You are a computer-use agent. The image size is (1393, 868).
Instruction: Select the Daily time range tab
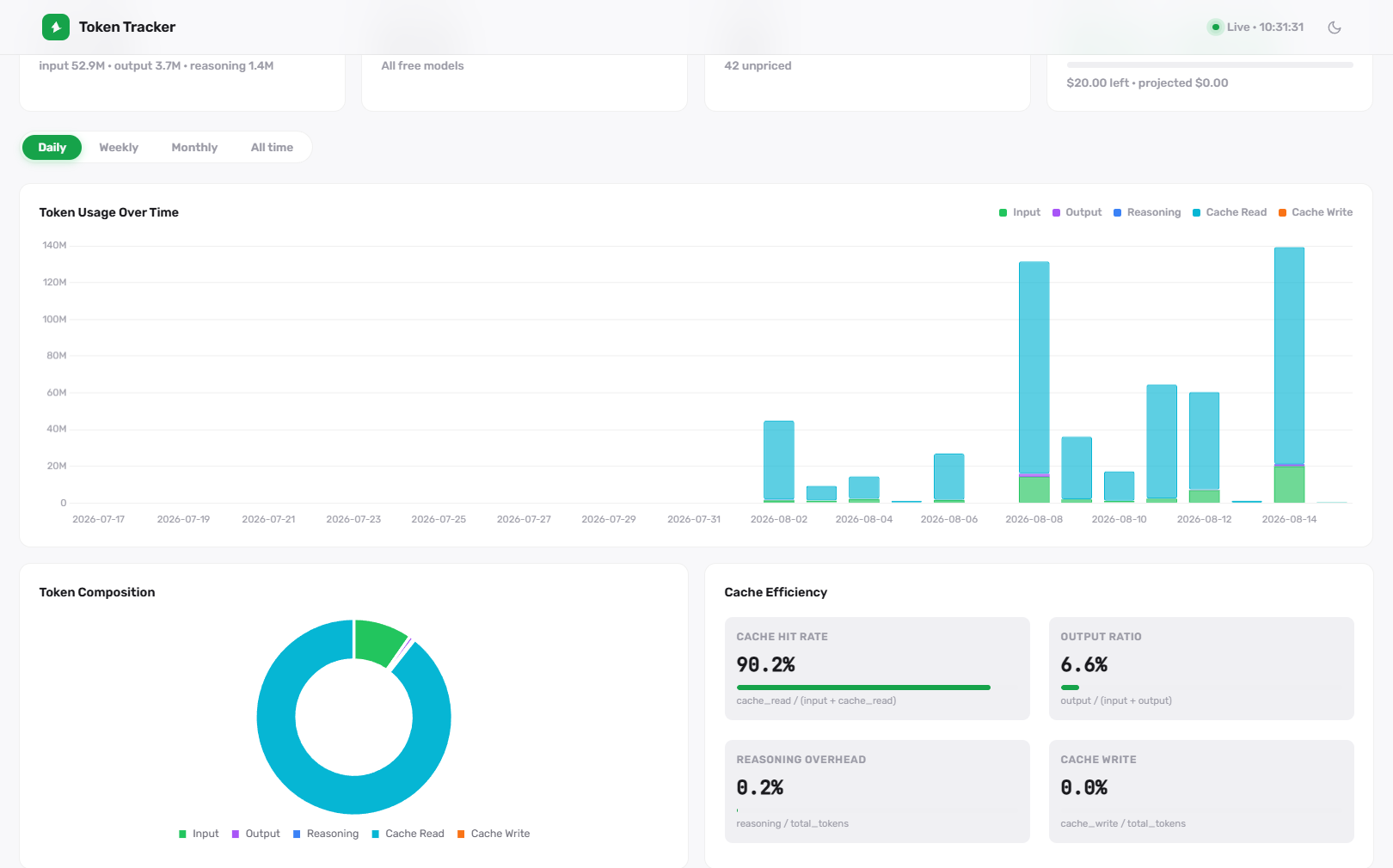[52, 148]
